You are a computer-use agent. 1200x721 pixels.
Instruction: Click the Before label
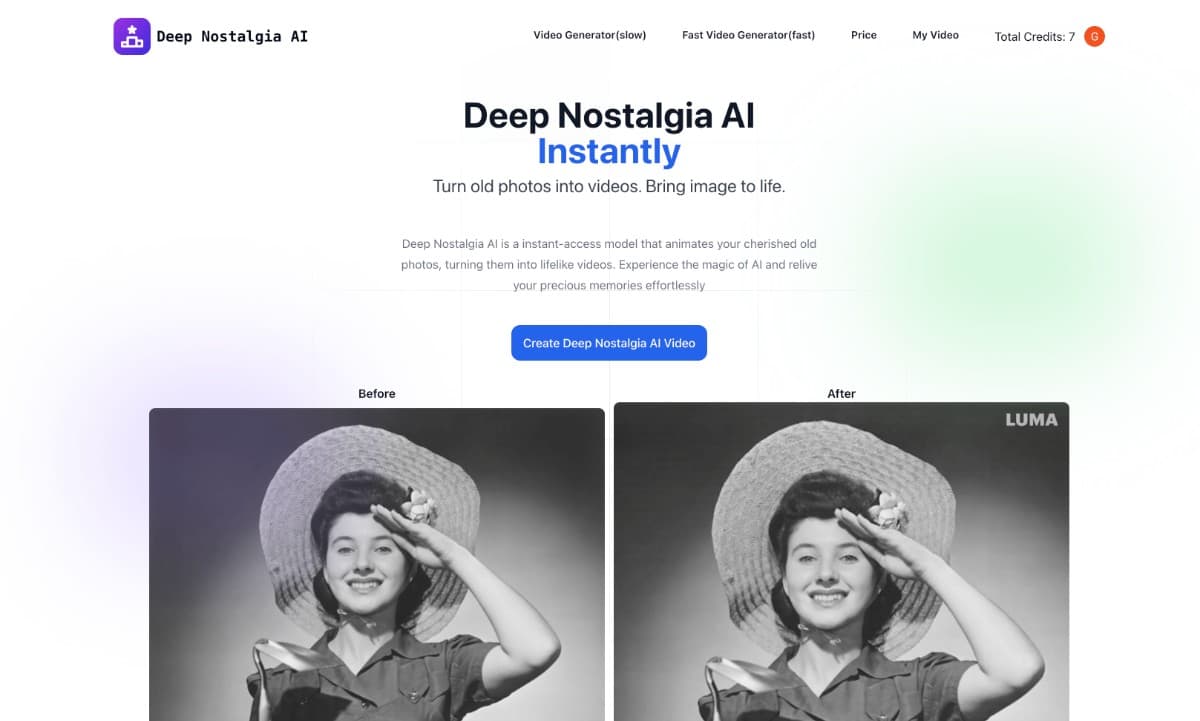(x=377, y=394)
